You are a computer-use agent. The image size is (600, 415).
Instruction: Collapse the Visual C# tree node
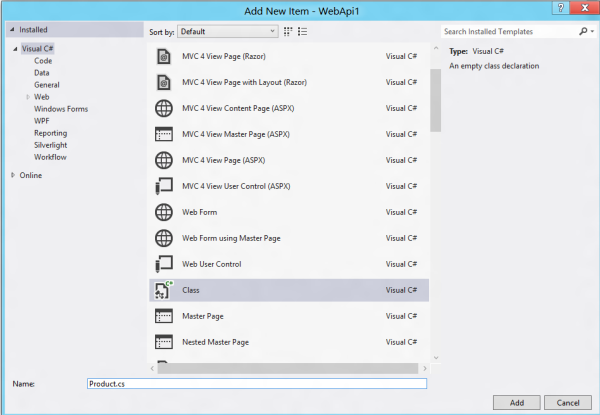tap(14, 48)
